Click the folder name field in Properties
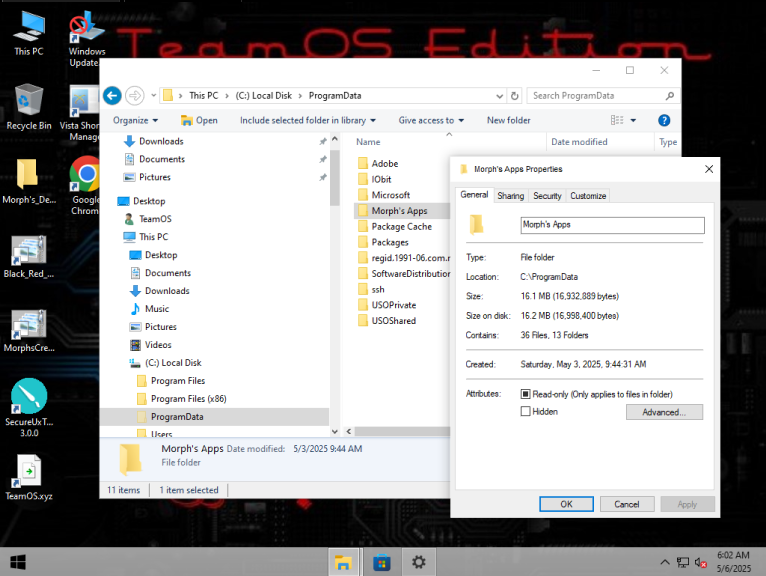The height and width of the screenshot is (576, 766). coord(612,225)
